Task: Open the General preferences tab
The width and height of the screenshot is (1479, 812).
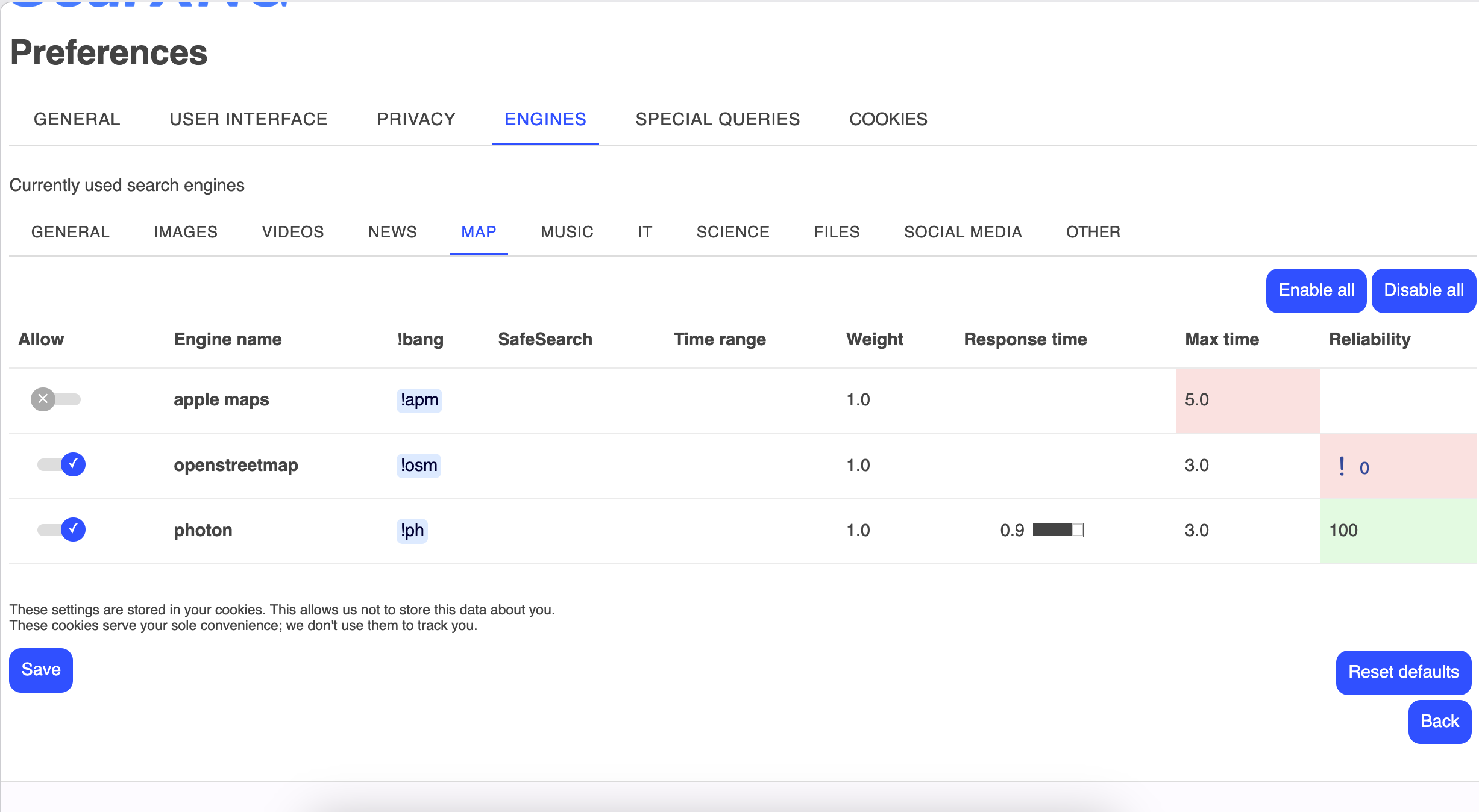Action: click(x=77, y=119)
